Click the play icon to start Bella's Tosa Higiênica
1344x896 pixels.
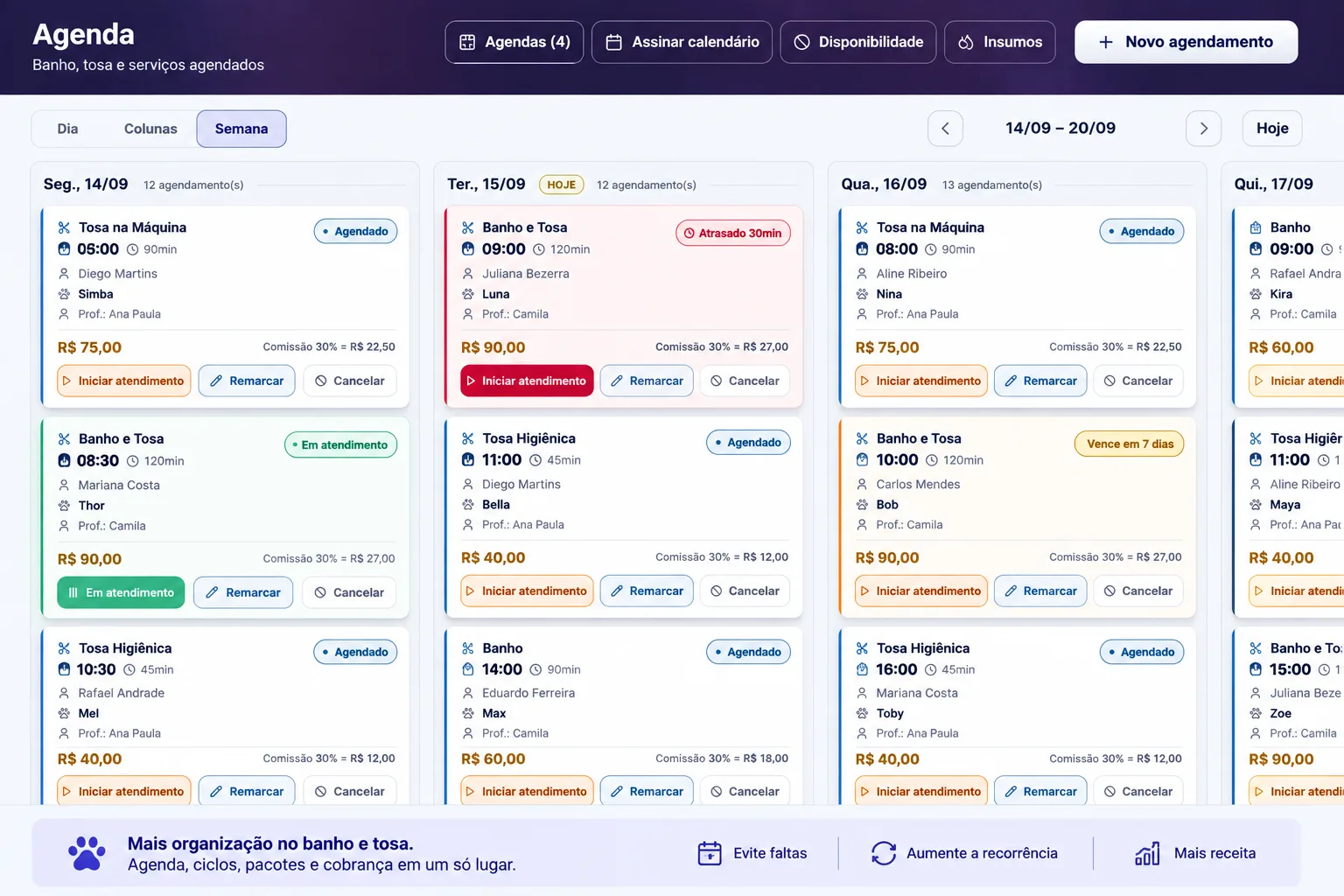470,591
